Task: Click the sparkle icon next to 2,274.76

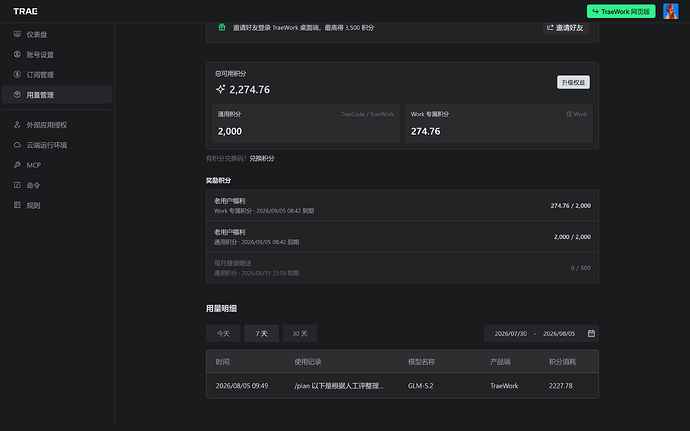Action: (x=220, y=89)
